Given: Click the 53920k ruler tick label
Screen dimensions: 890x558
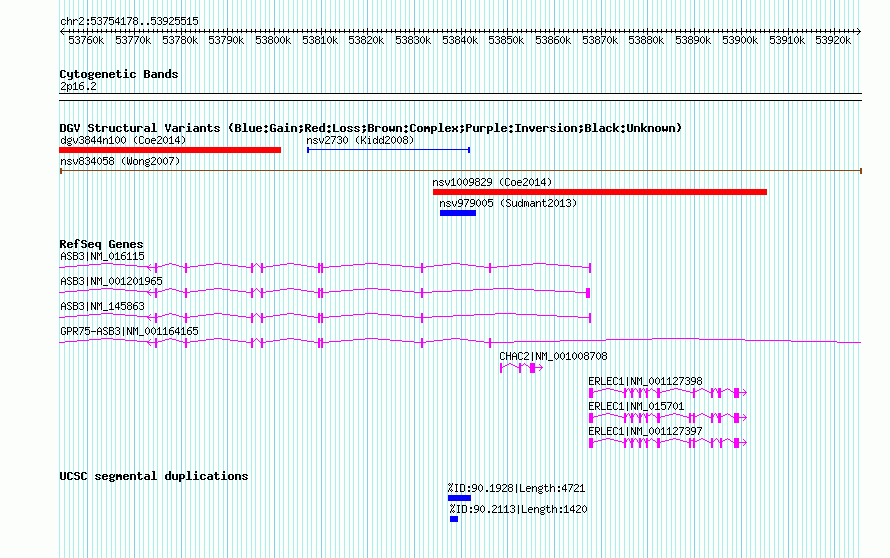Looking at the screenshot, I should (833, 40).
